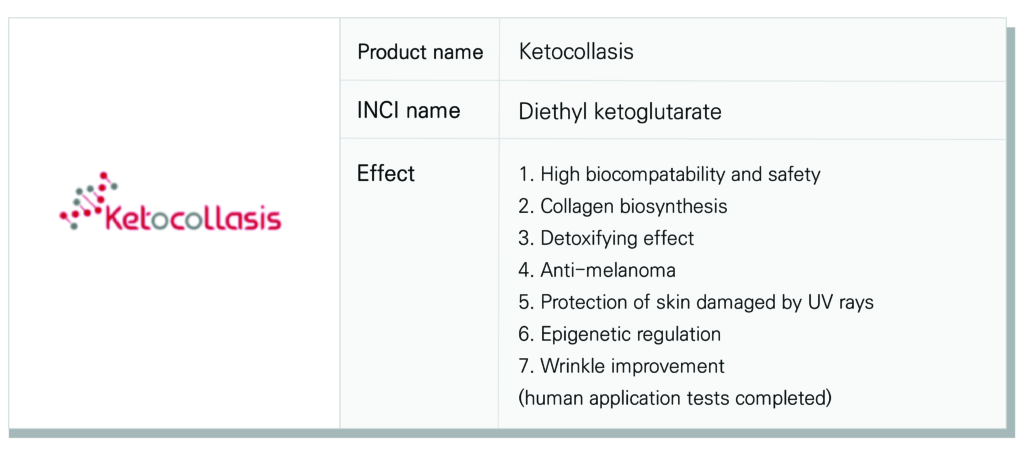Select the Product name label cell
Image resolution: width=1024 pixels, height=456 pixels.
(x=420, y=52)
